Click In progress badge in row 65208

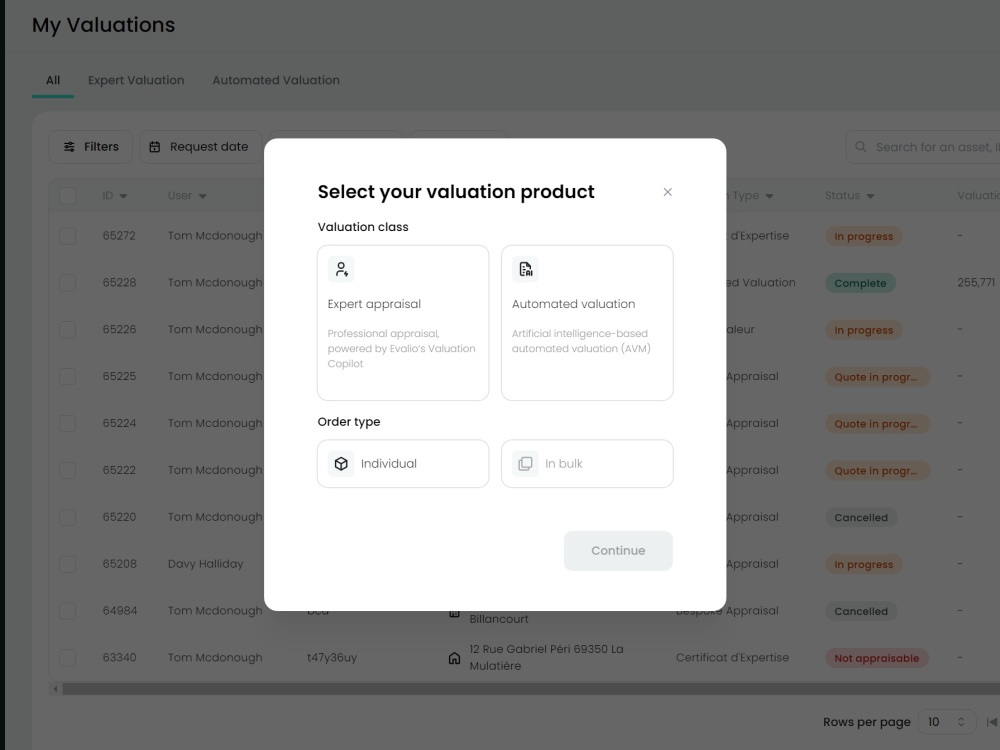point(864,564)
